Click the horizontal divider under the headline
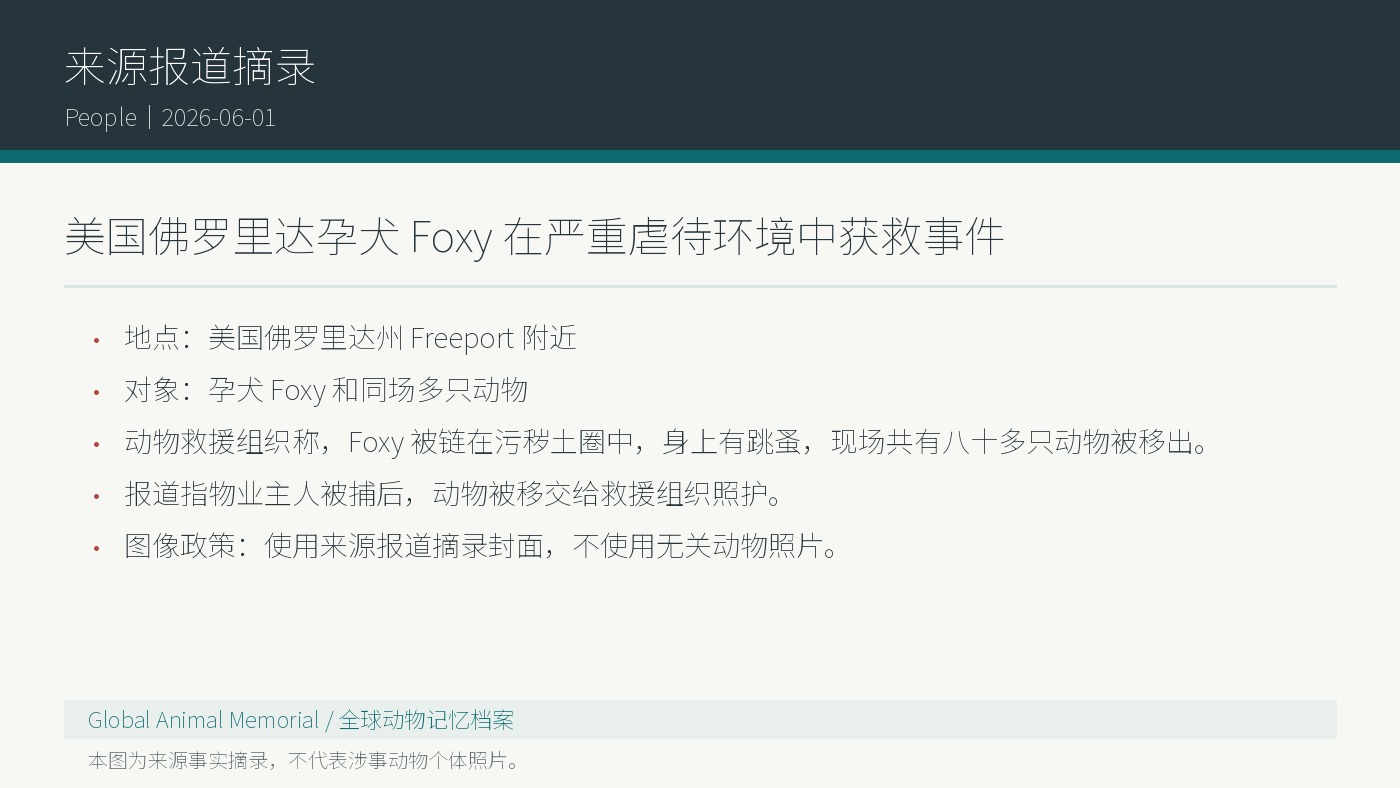This screenshot has height=788, width=1400. (x=700, y=286)
